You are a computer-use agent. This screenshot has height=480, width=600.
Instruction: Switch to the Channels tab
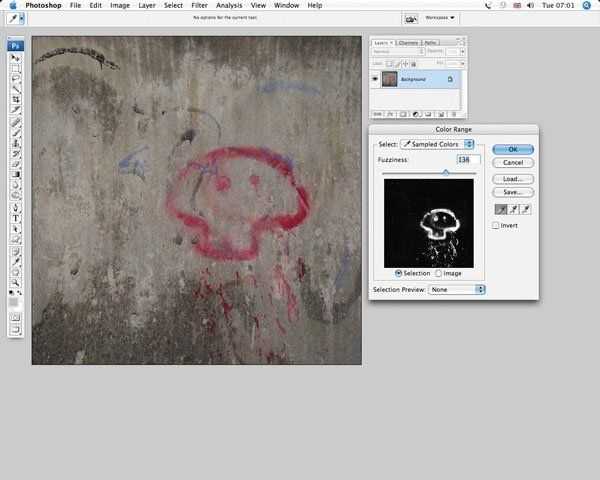[408, 42]
